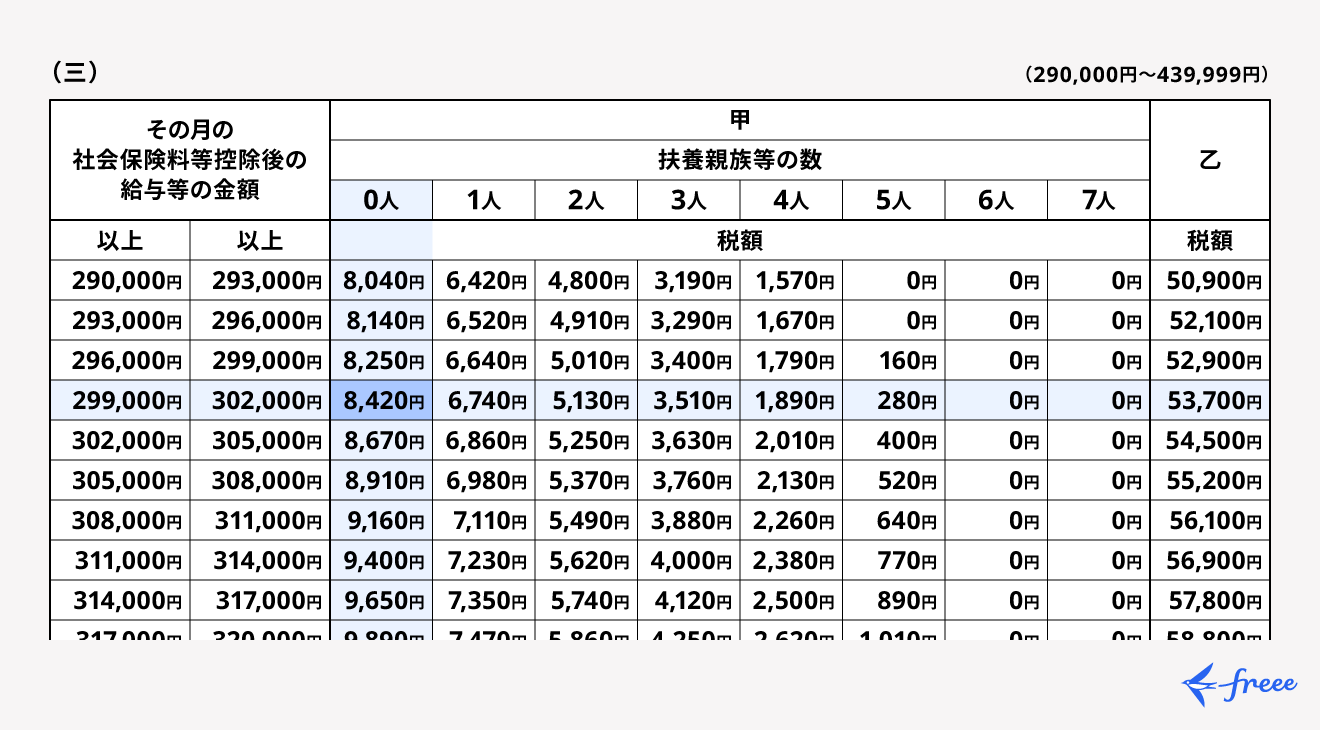Click the 7,110円 cell
The image size is (1320, 730).
[x=484, y=521]
